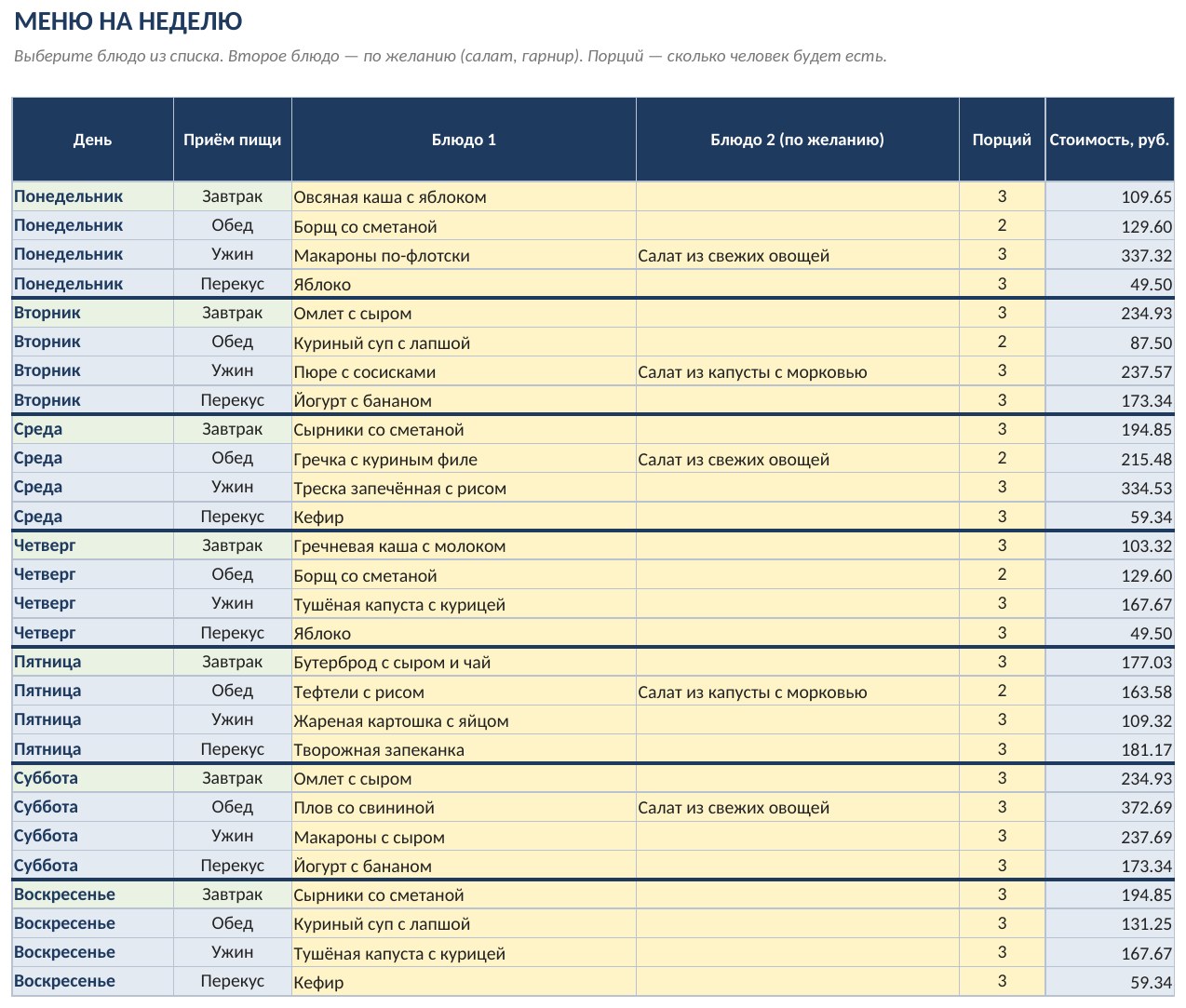
Task: Select "Тушёная капуста с курицей" in Четверг row
Action: (x=464, y=604)
